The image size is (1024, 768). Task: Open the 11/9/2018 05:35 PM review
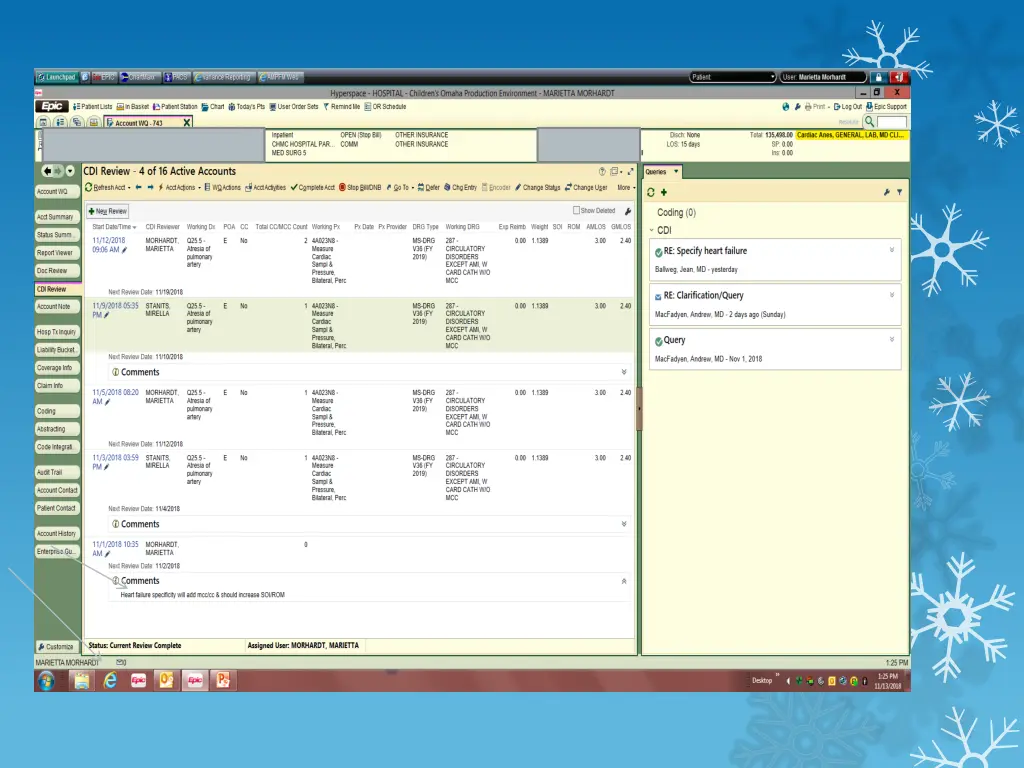click(115, 310)
